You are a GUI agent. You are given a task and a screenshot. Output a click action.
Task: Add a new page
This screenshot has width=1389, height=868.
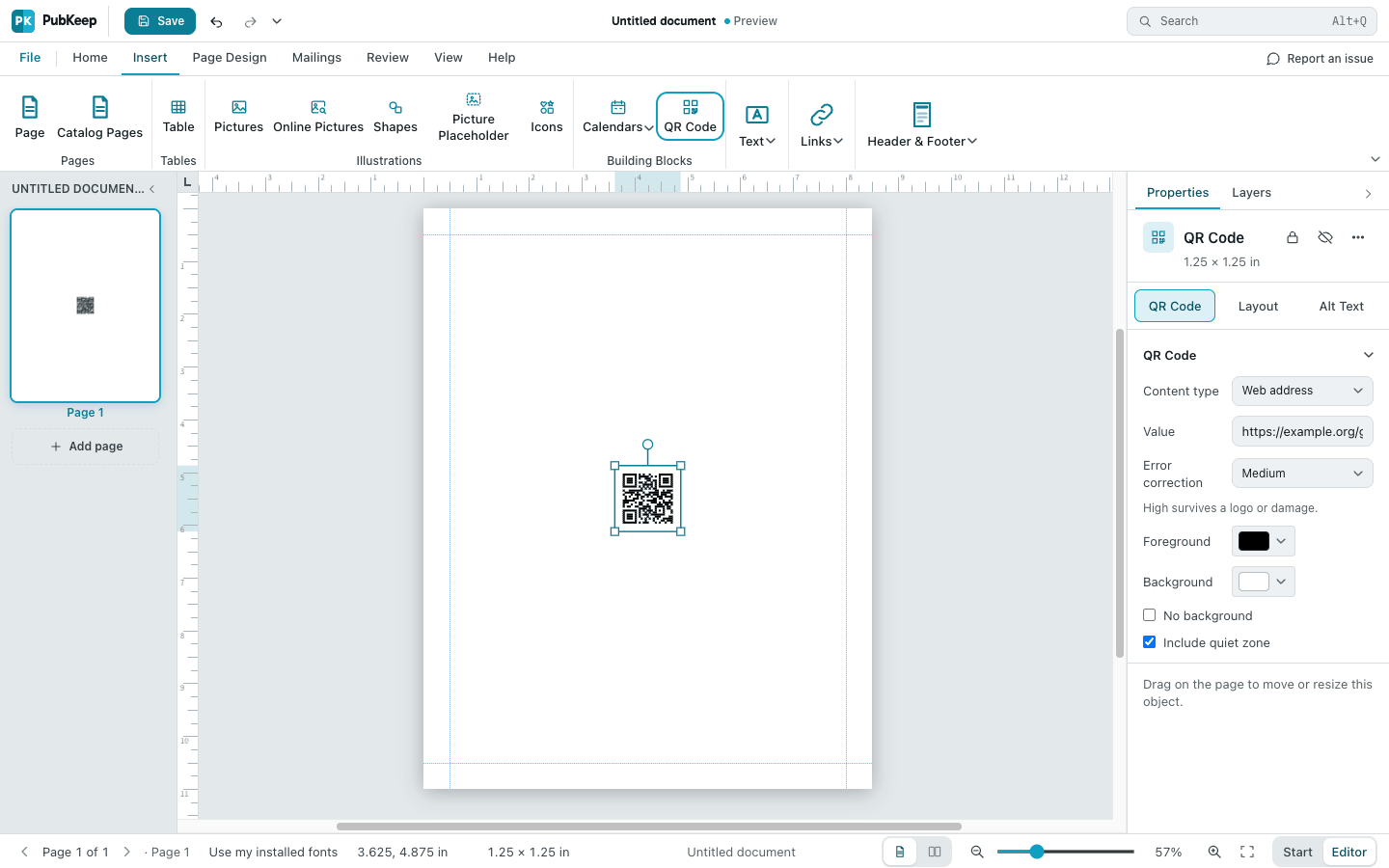point(86,447)
